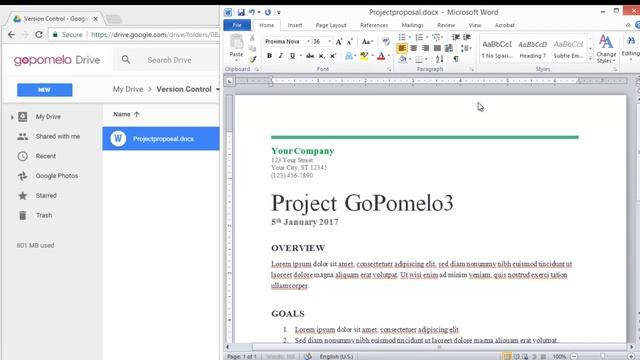Switch to the Insert ribbon tab

[x=295, y=25]
